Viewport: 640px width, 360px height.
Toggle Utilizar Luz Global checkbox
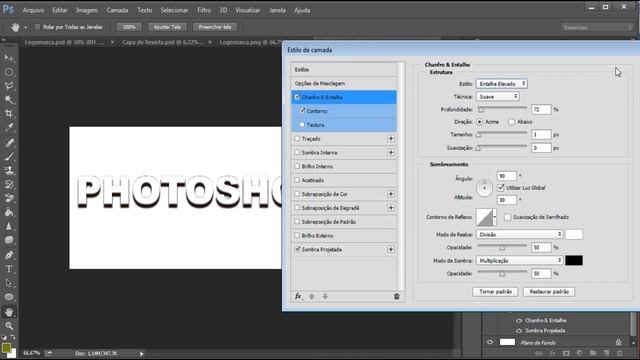point(501,188)
